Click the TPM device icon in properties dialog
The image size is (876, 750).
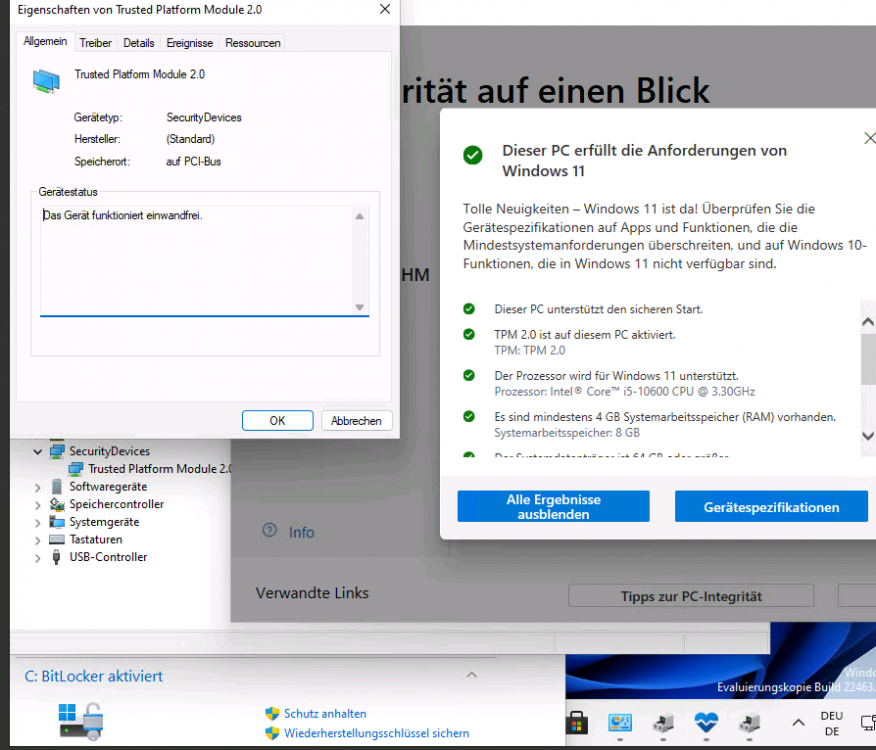pos(46,80)
